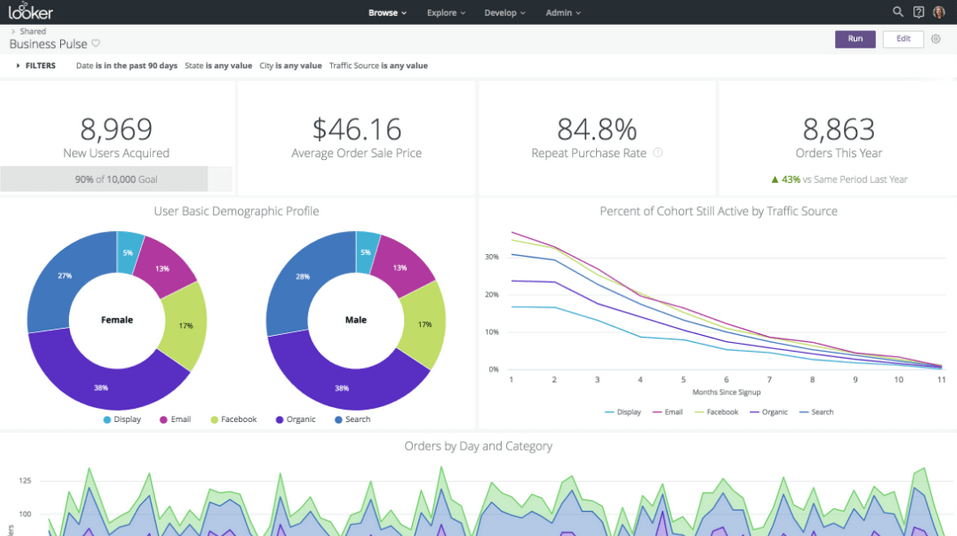The image size is (957, 536).
Task: Toggle Facebook in the donut chart legend
Action: pos(234,419)
